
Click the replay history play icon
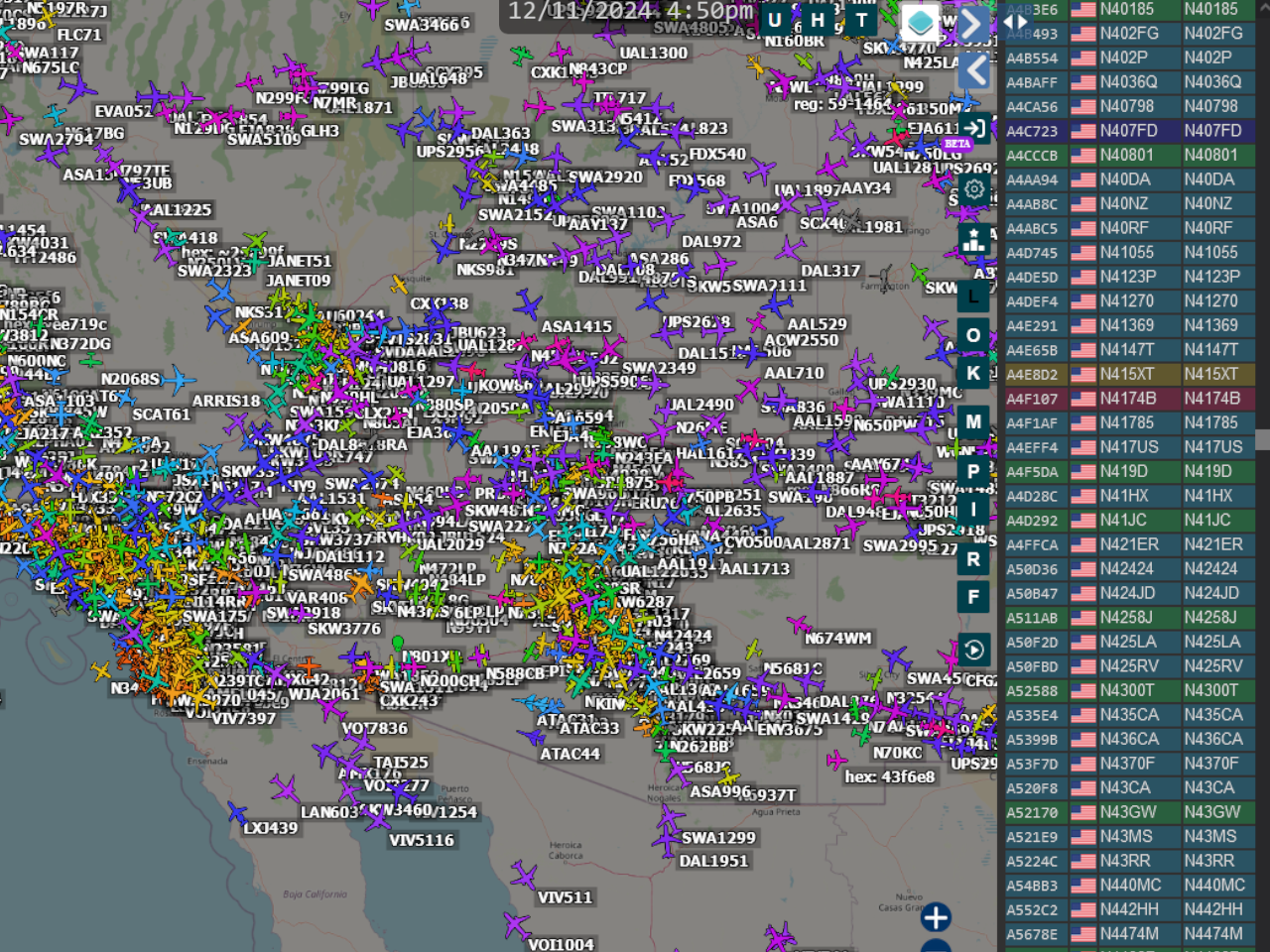coord(974,650)
